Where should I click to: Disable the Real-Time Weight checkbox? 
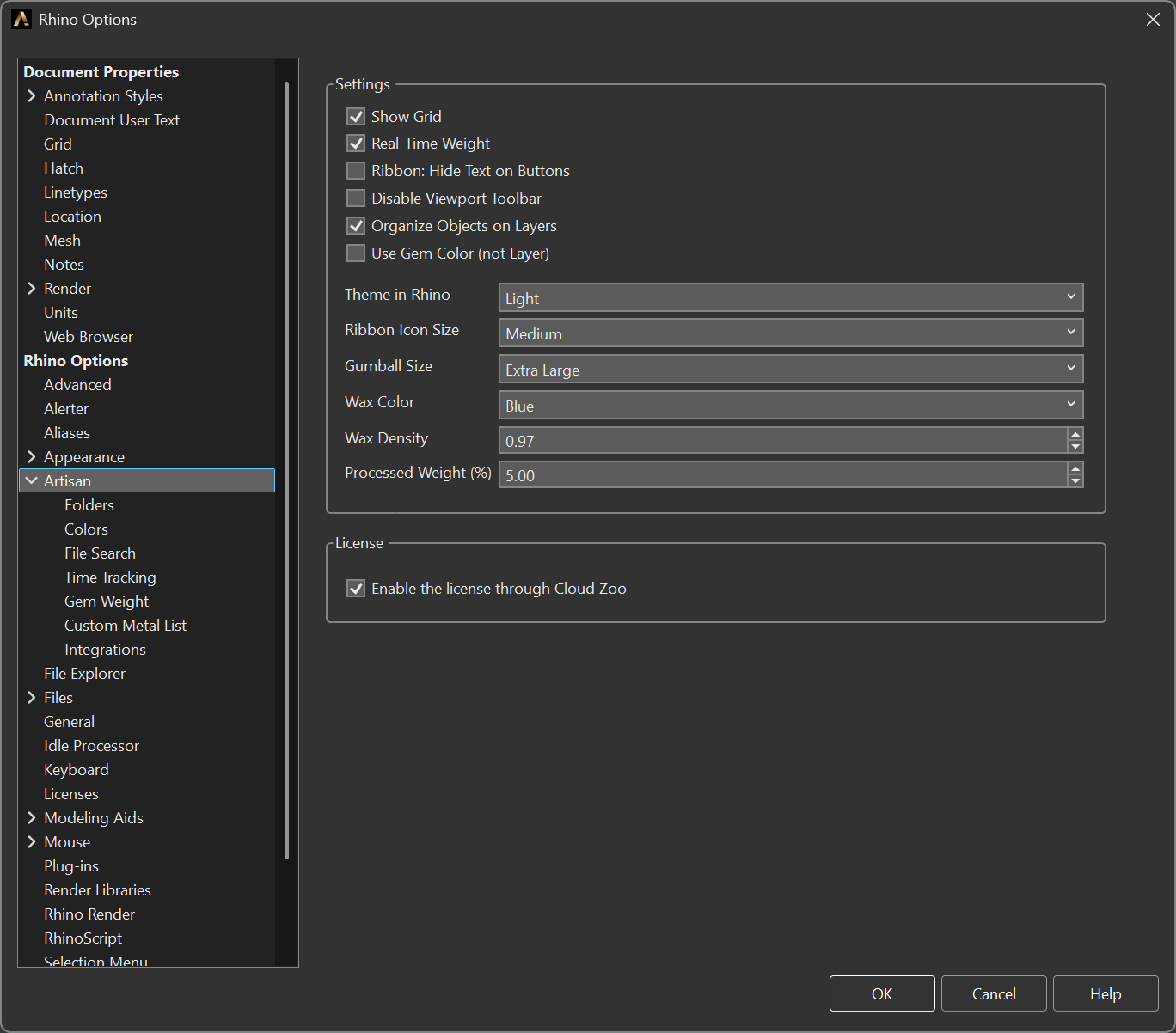point(356,144)
